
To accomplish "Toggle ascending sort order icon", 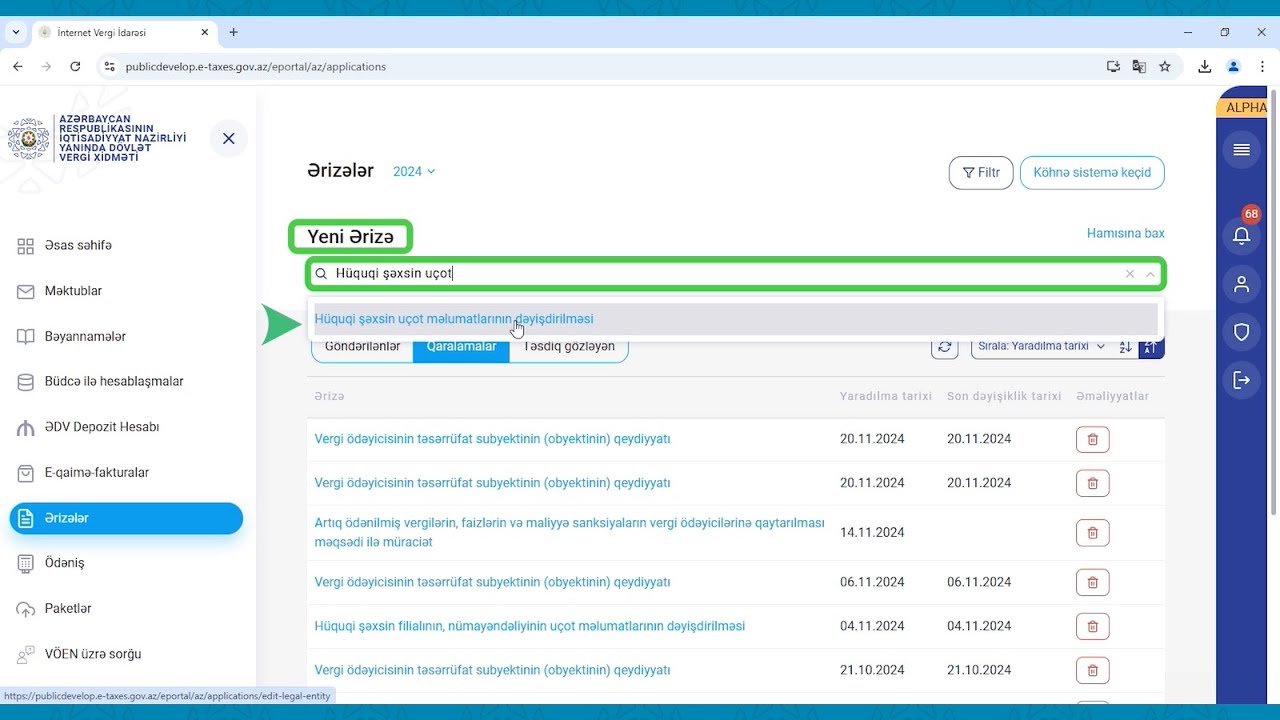I will tap(1125, 347).
